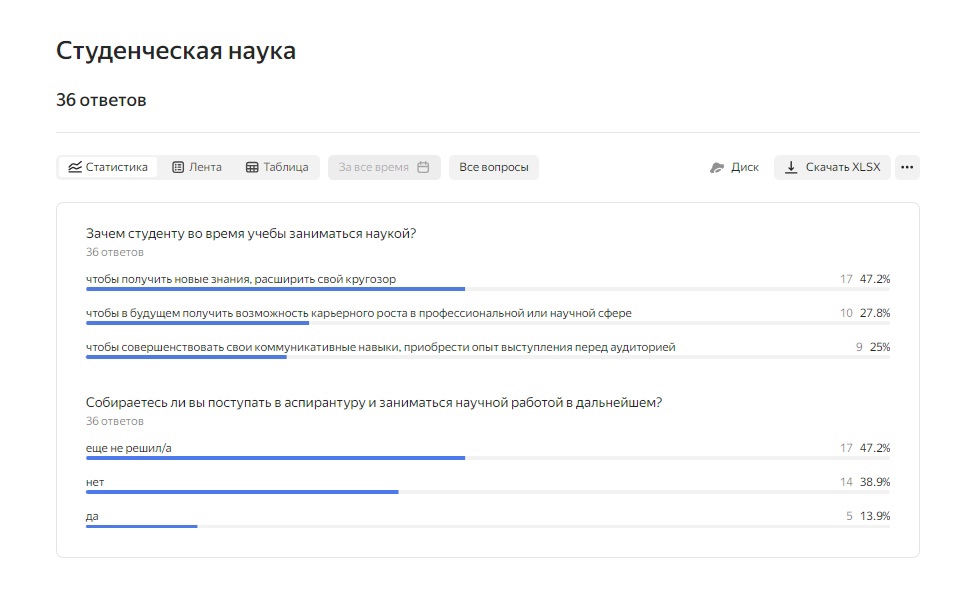Click the Таблица grid icon

pos(252,167)
